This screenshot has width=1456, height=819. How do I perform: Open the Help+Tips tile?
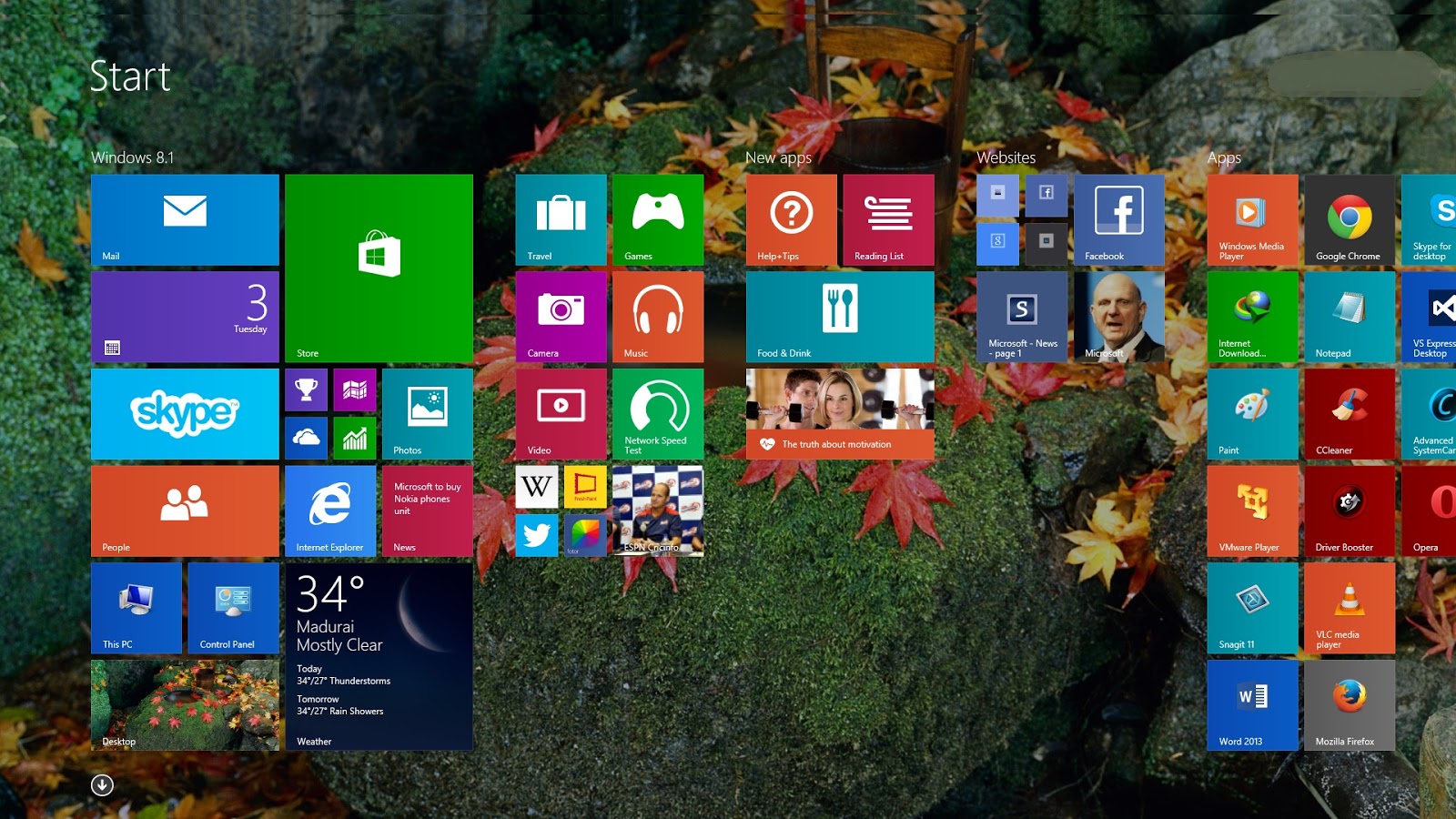click(x=792, y=220)
